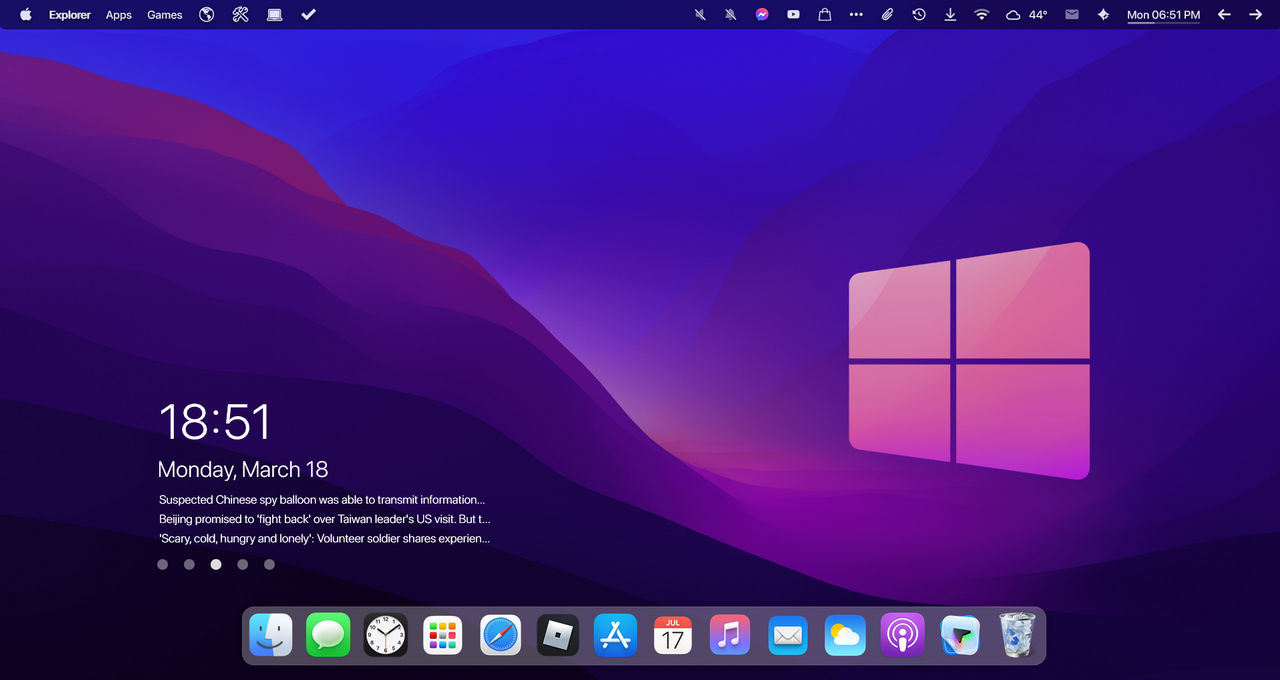This screenshot has width=1280, height=680.
Task: Open Mail app in the dock
Action: click(788, 635)
